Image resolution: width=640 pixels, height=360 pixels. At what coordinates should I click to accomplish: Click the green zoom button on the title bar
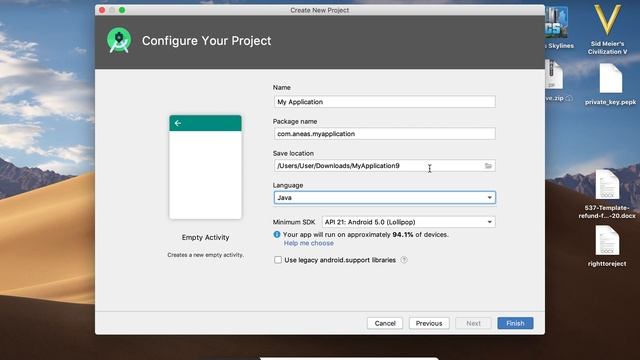click(122, 10)
